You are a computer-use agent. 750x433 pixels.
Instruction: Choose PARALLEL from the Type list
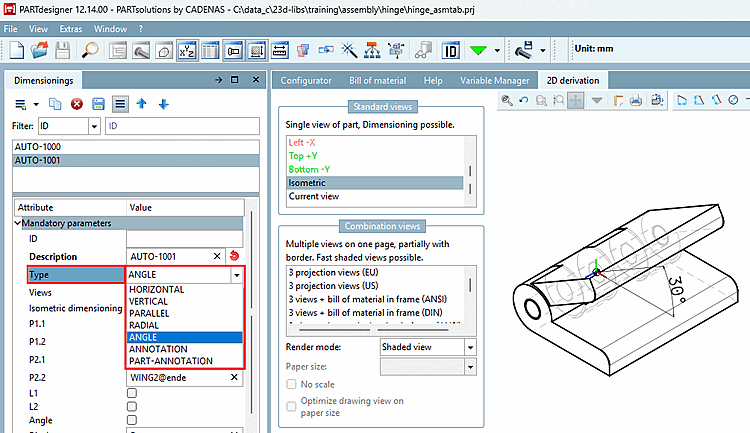149,313
